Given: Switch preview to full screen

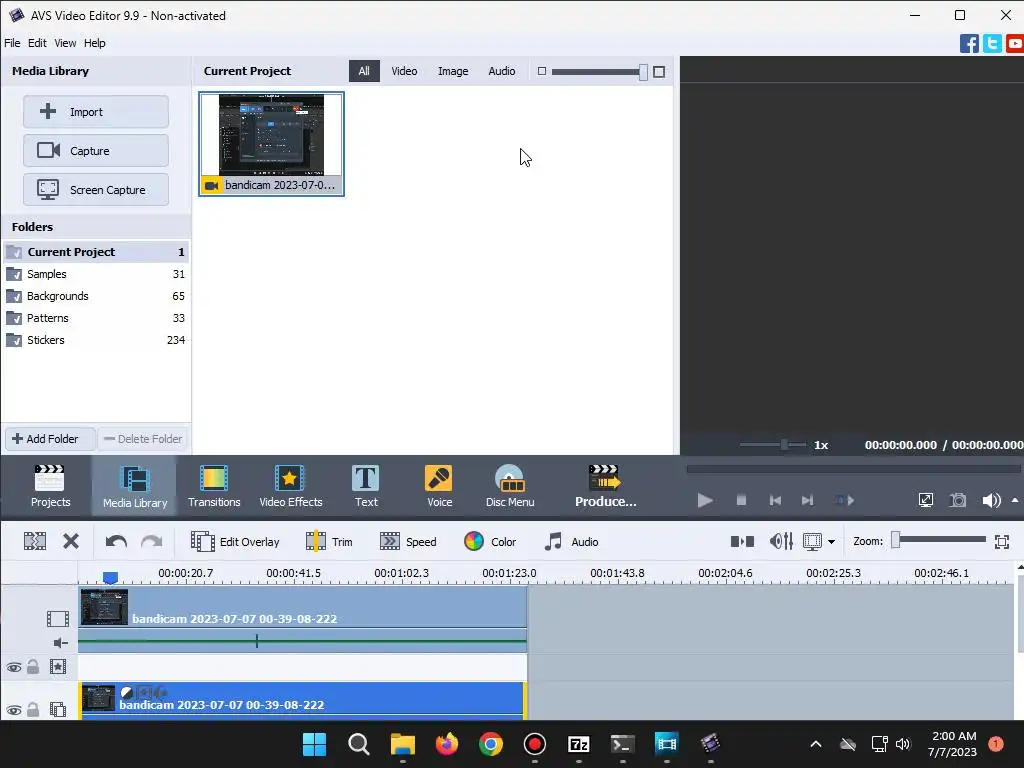Looking at the screenshot, I should pyautogui.click(x=925, y=500).
